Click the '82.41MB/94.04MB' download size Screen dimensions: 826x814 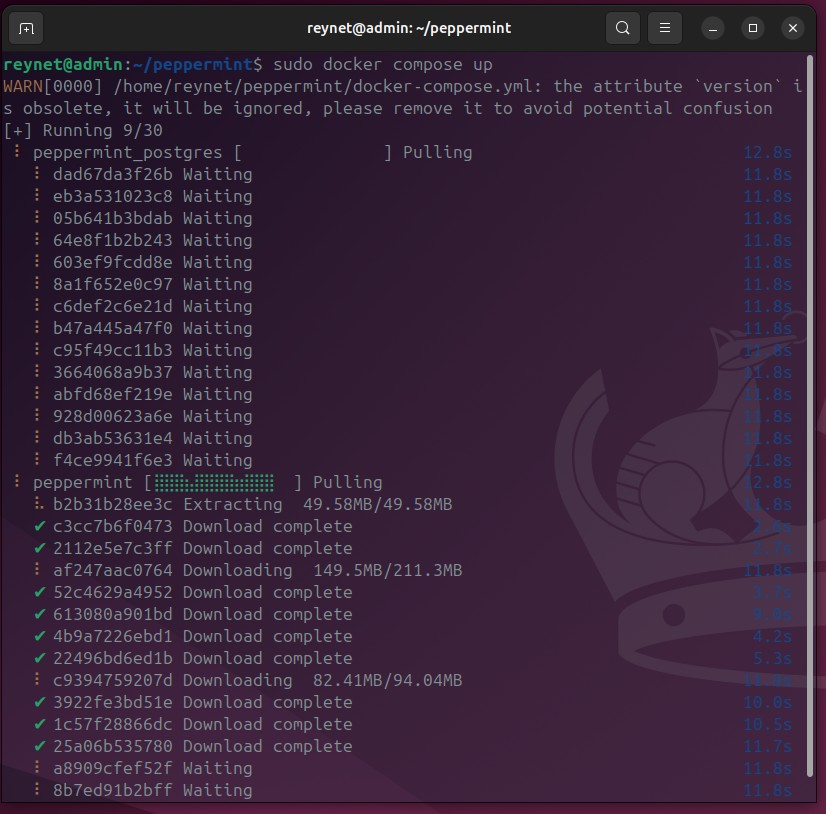(388, 681)
